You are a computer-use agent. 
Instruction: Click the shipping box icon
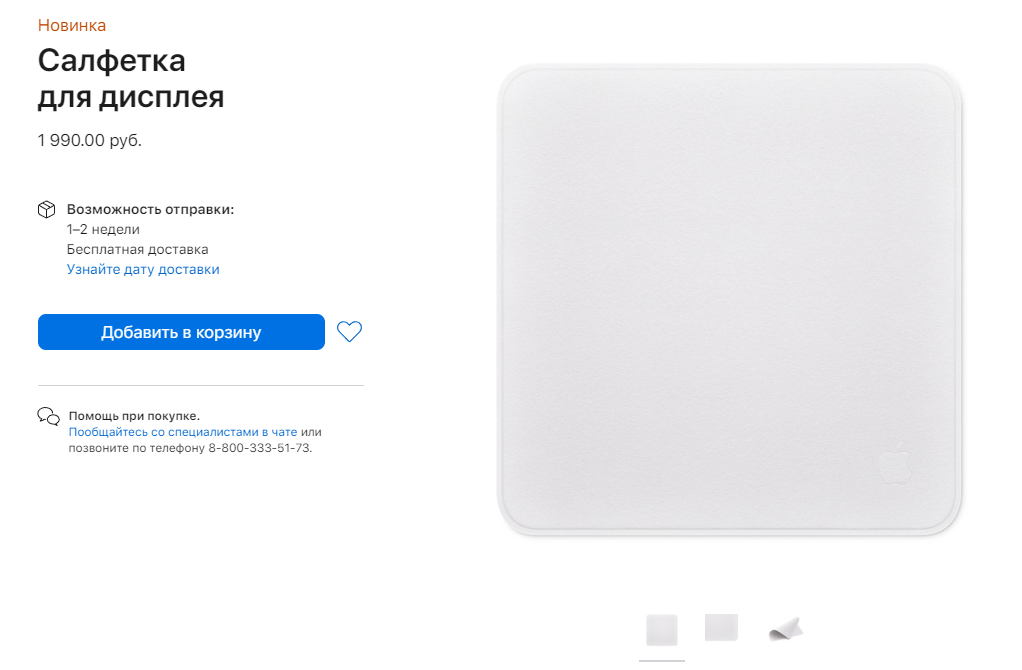47,209
